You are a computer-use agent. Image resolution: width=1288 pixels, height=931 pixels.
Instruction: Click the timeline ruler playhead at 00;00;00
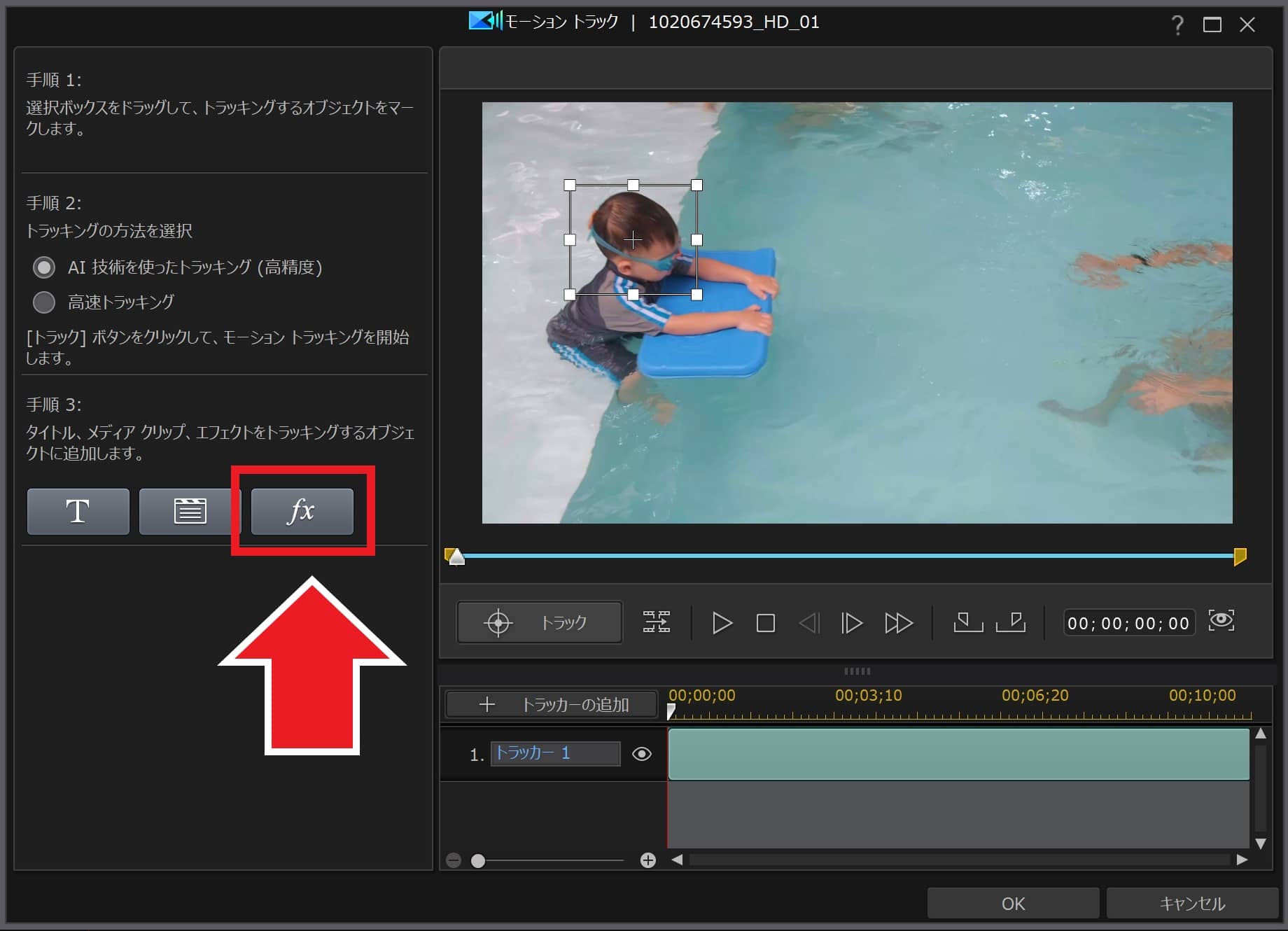[x=671, y=712]
